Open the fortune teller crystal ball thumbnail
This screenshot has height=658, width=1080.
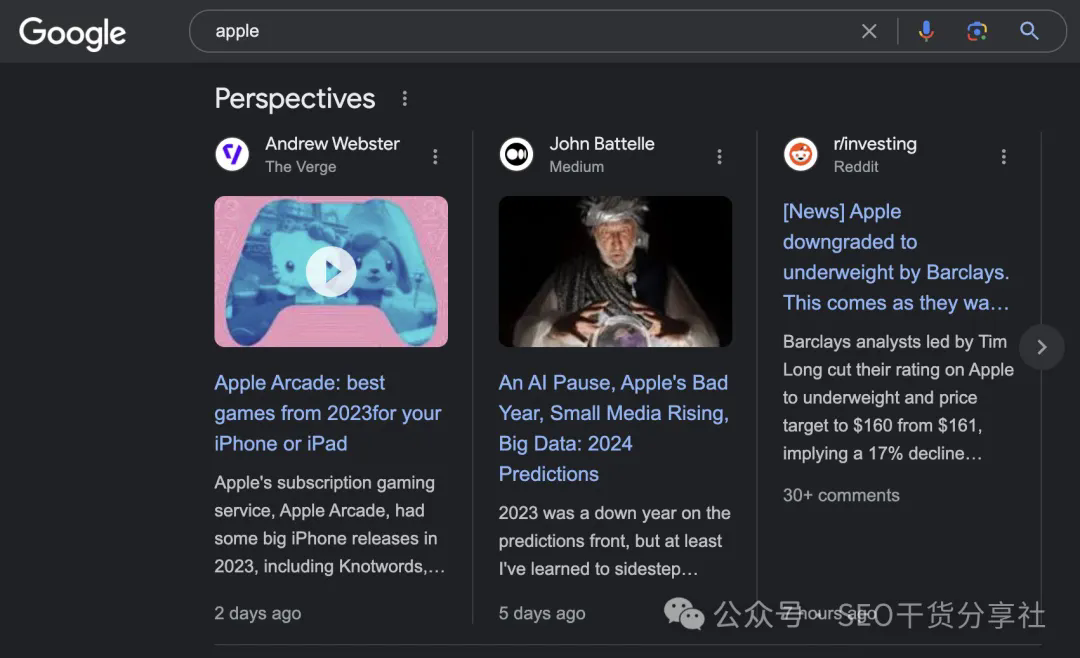[x=615, y=271]
